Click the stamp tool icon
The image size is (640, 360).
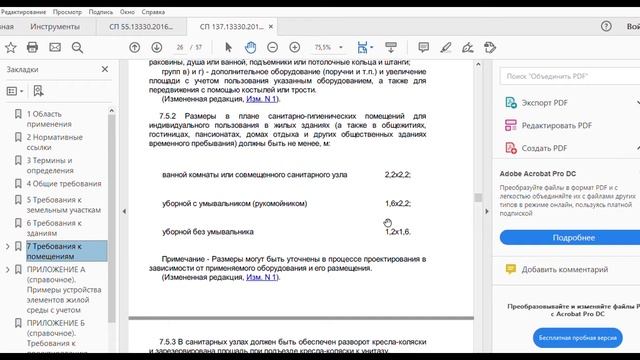point(490,48)
